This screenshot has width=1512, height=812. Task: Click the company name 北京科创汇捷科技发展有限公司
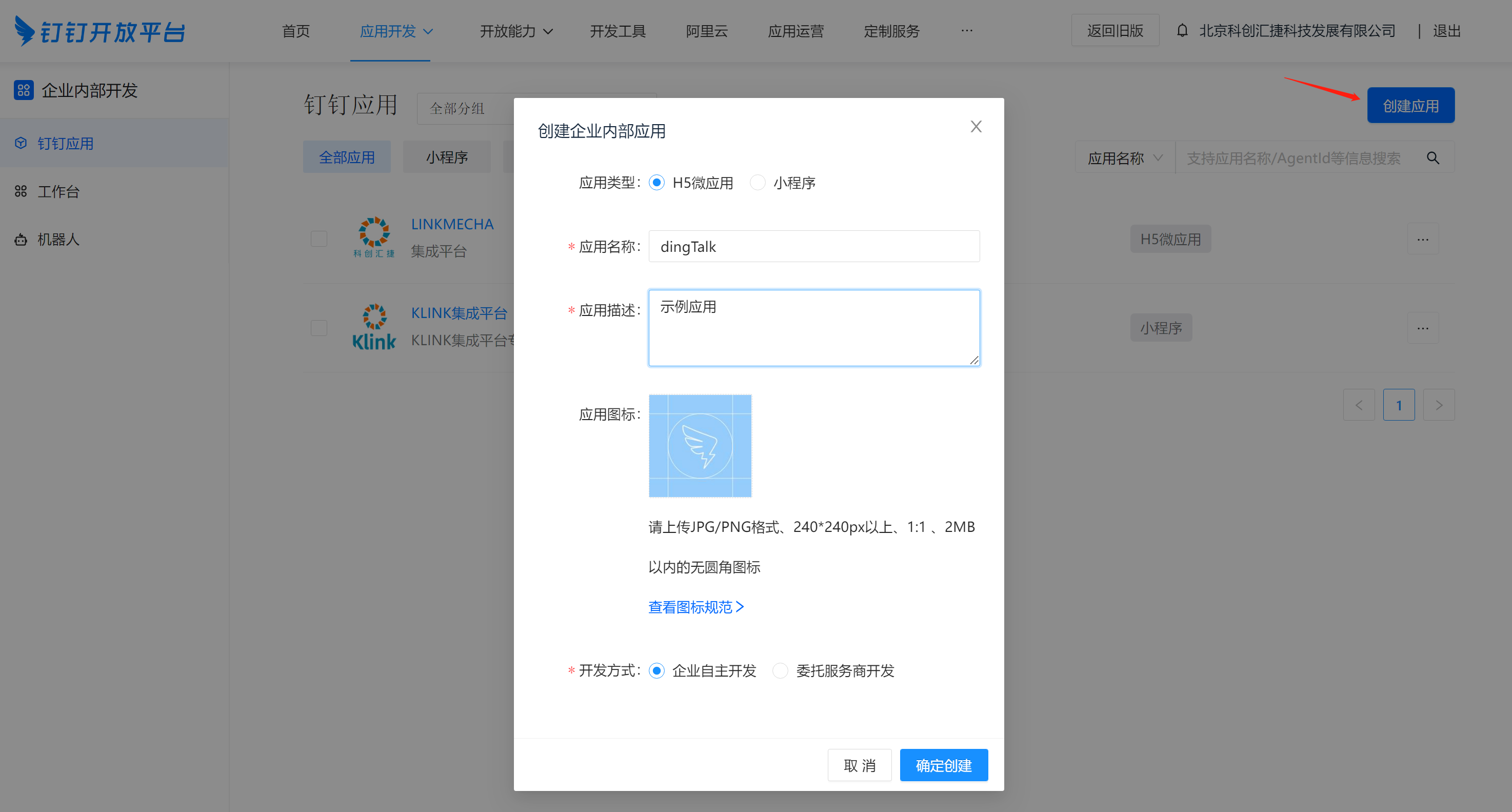[1297, 31]
